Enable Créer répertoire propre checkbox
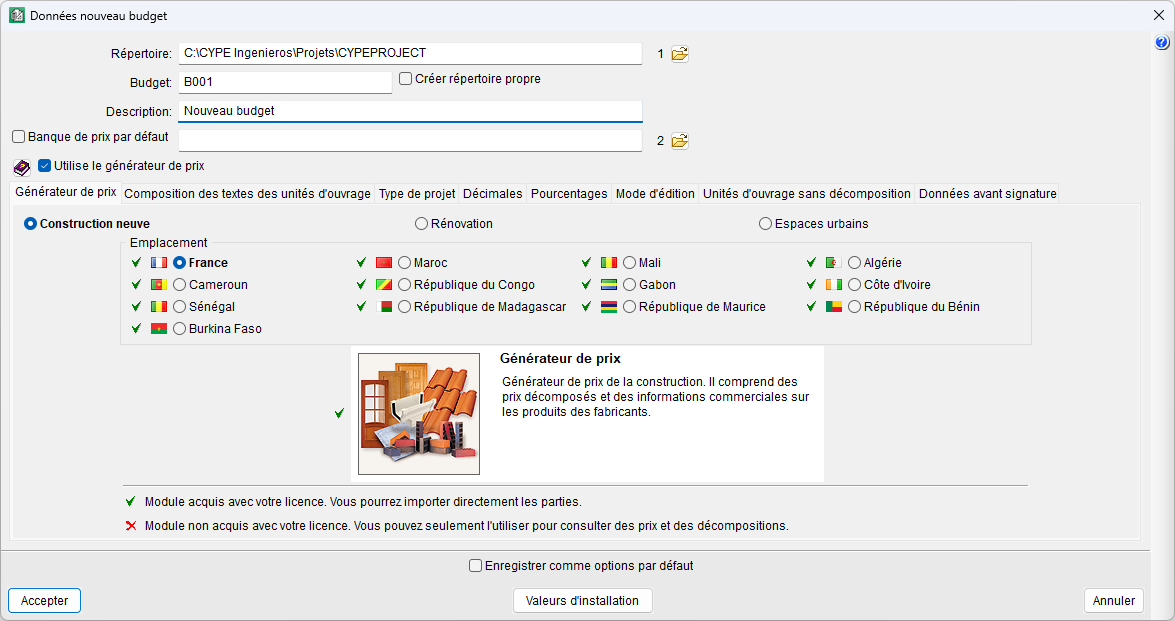The height and width of the screenshot is (621, 1175). point(405,79)
